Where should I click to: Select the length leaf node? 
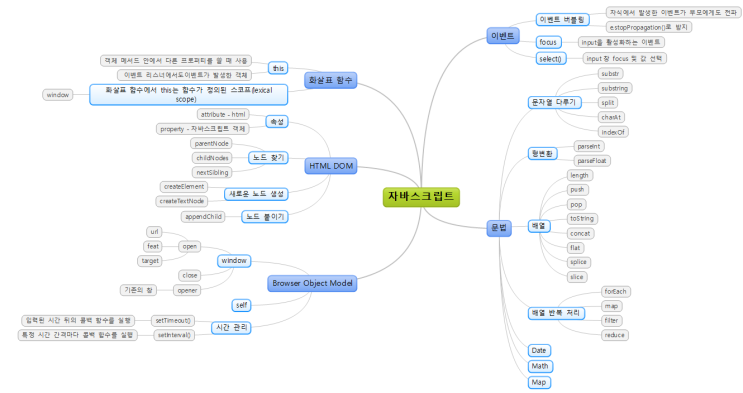(x=580, y=175)
